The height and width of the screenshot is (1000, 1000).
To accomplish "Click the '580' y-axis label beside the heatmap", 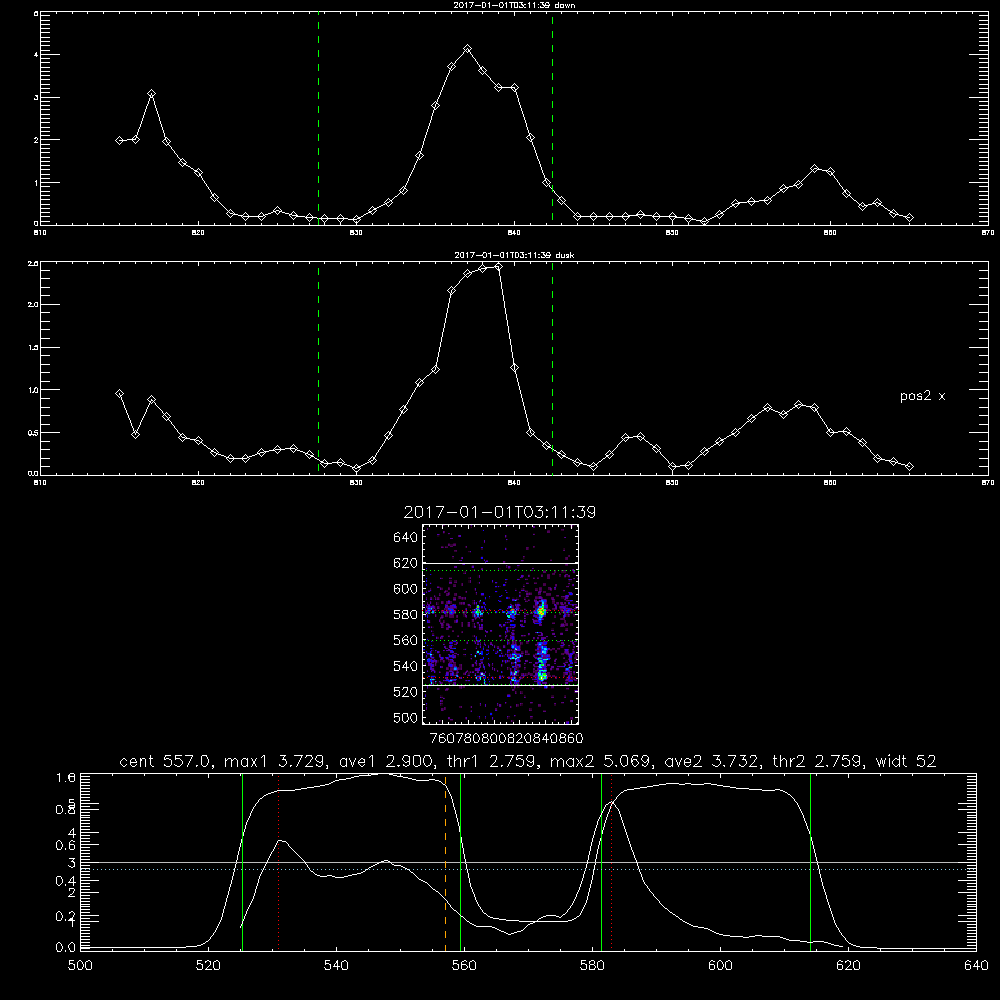I will pyautogui.click(x=406, y=615).
